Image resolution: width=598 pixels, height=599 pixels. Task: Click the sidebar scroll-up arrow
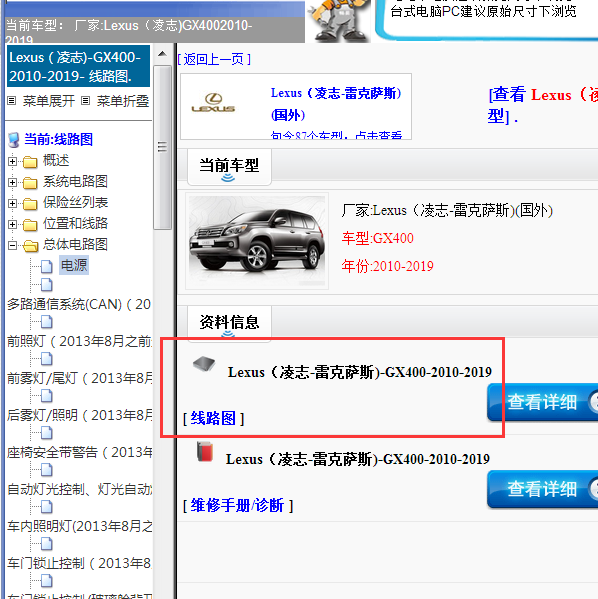point(162,54)
